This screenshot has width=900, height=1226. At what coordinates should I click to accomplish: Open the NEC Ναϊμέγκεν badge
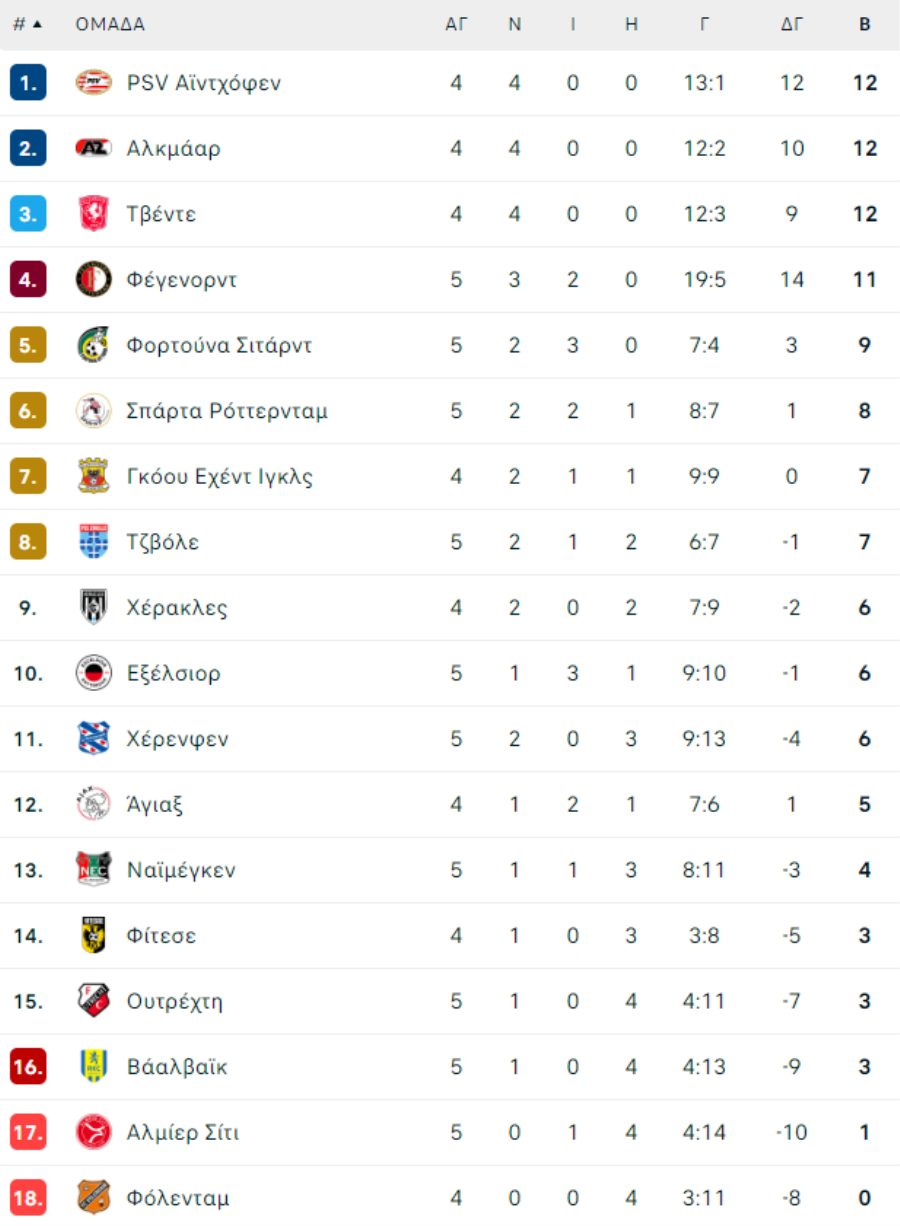pyautogui.click(x=94, y=870)
